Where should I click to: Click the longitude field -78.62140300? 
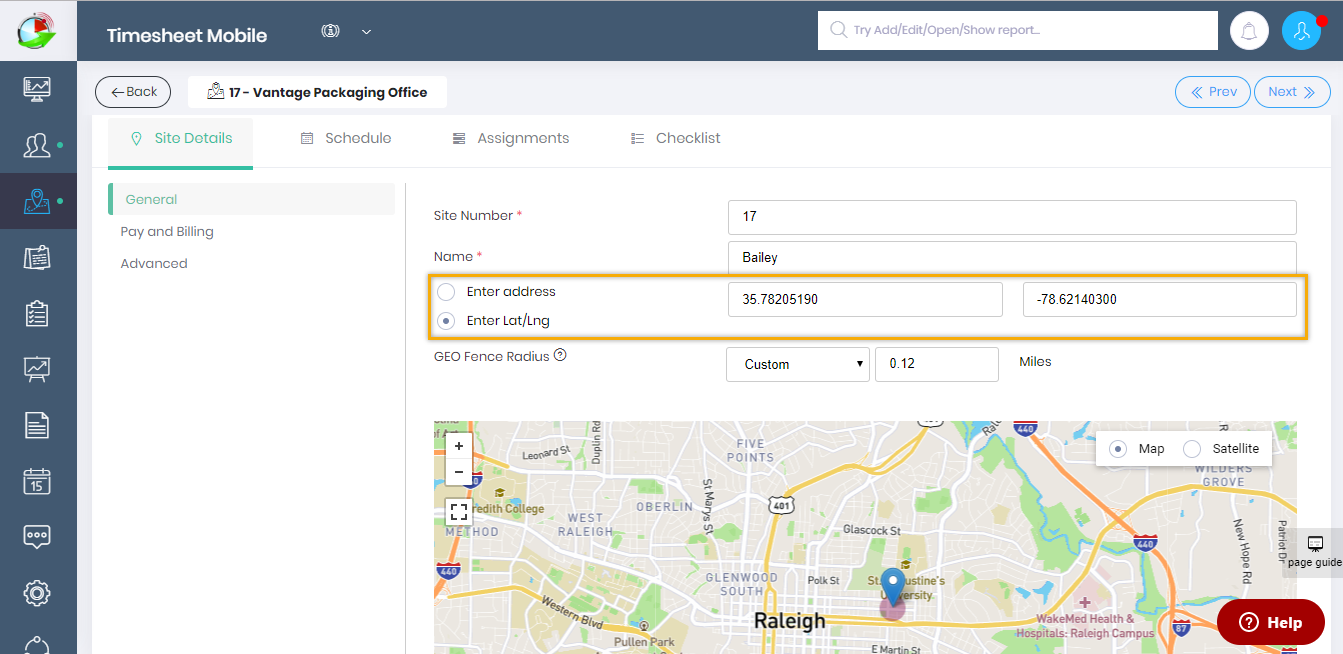point(1160,299)
